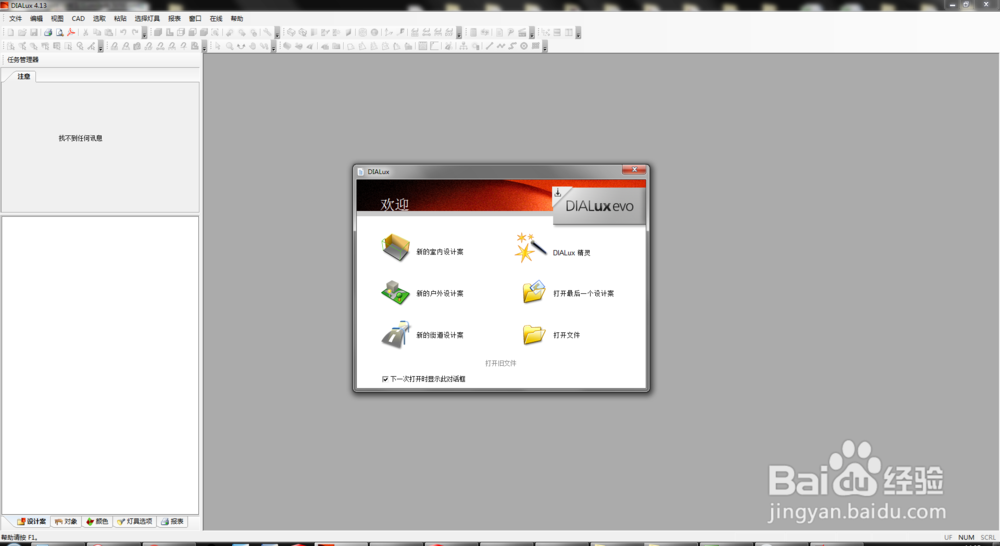Click 新的街道设计案 link

[440, 335]
